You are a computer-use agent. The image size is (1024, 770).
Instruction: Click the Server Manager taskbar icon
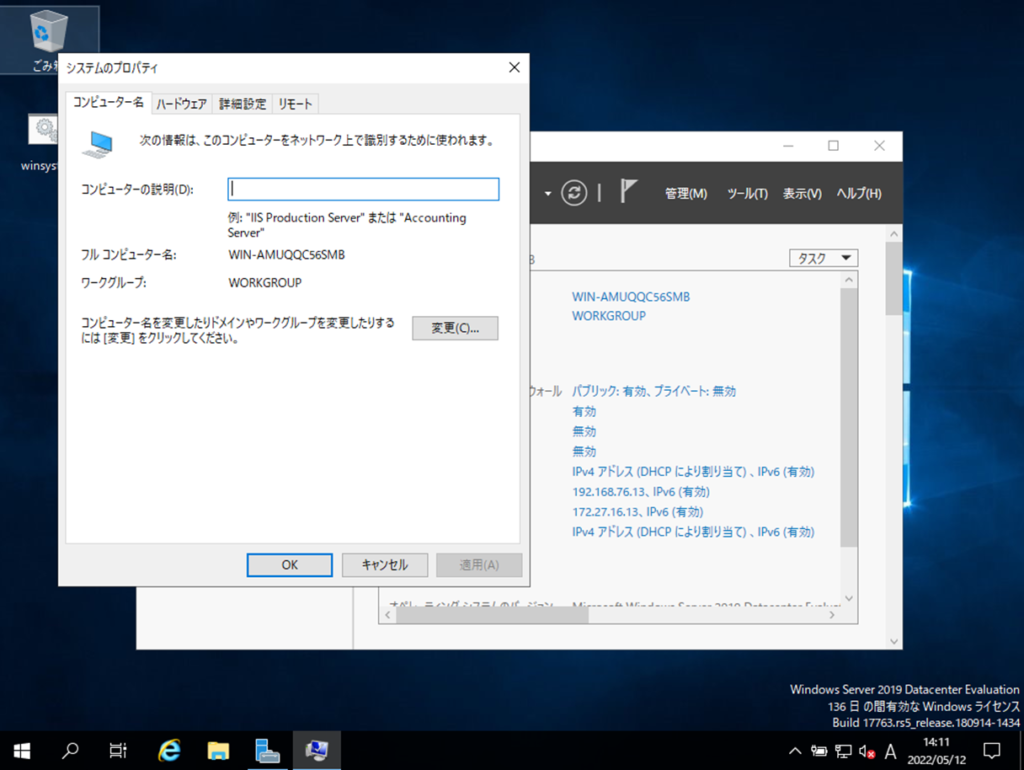[x=266, y=750]
